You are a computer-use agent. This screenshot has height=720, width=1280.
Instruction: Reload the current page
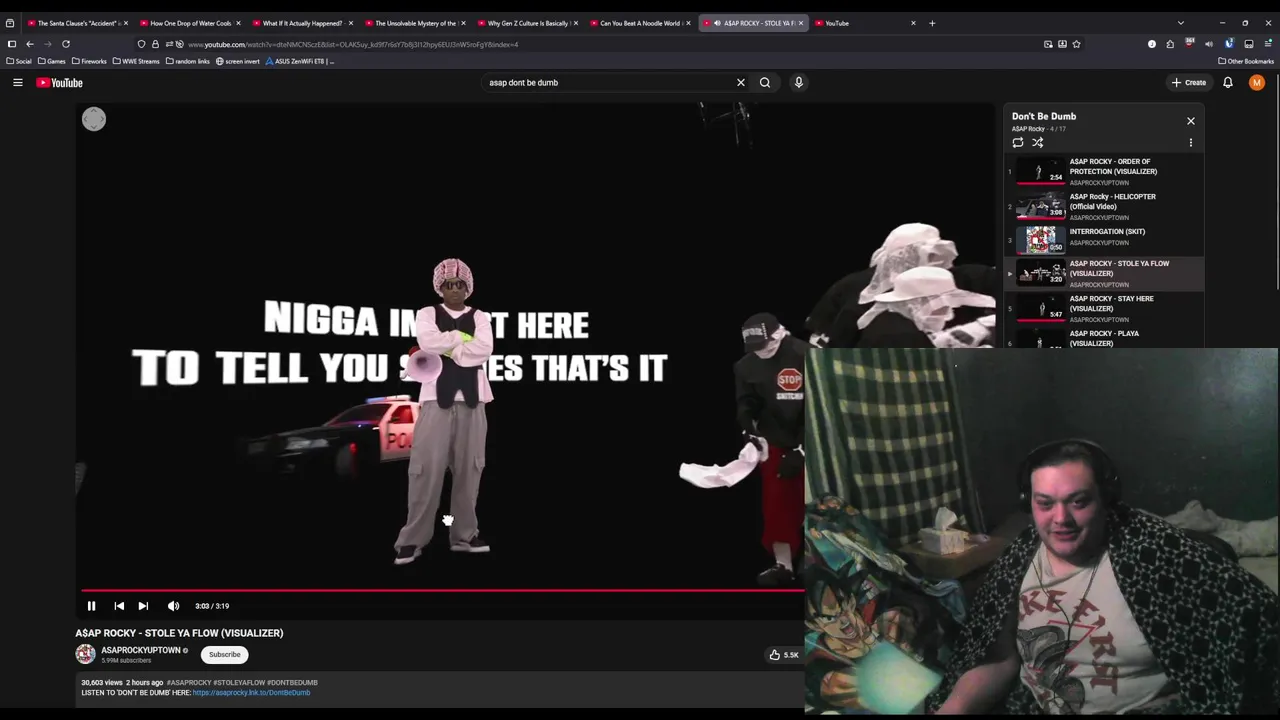click(x=66, y=44)
